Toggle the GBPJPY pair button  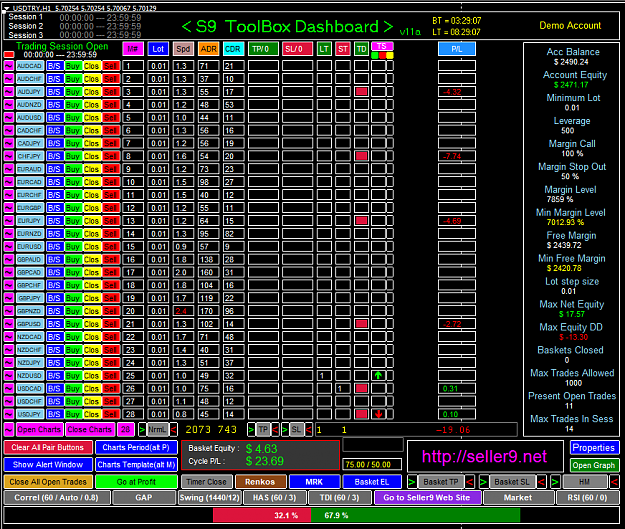pos(30,298)
